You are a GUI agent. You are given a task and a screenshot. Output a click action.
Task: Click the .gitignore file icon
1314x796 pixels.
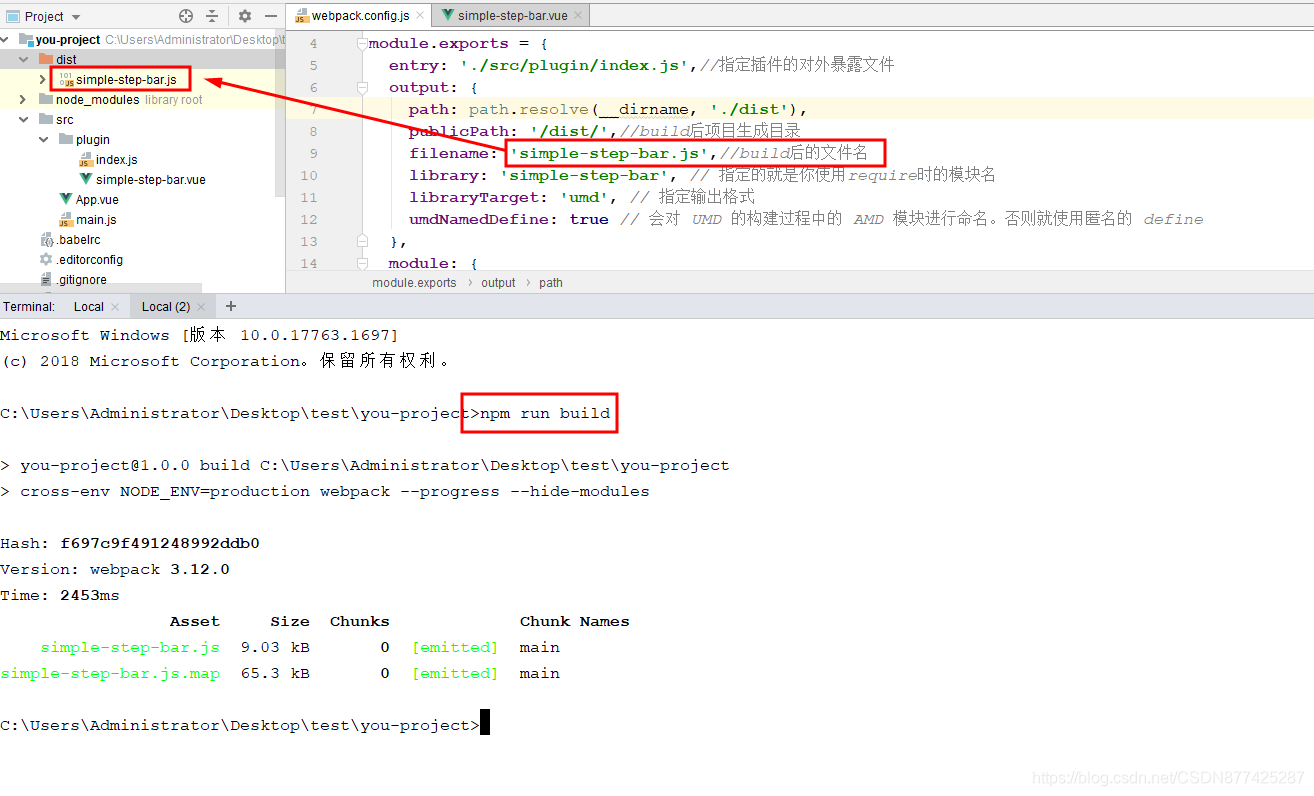pos(46,280)
